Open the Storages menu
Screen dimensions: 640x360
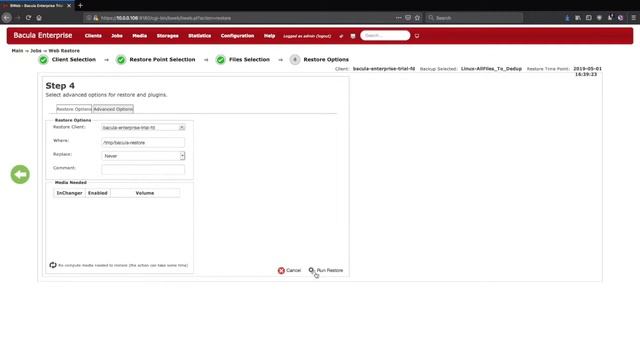[x=167, y=36]
